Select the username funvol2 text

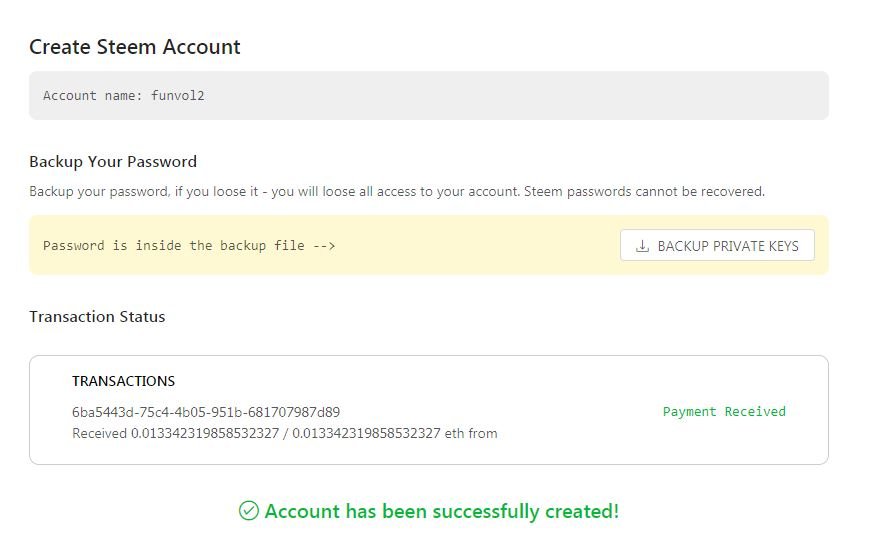[x=178, y=96]
